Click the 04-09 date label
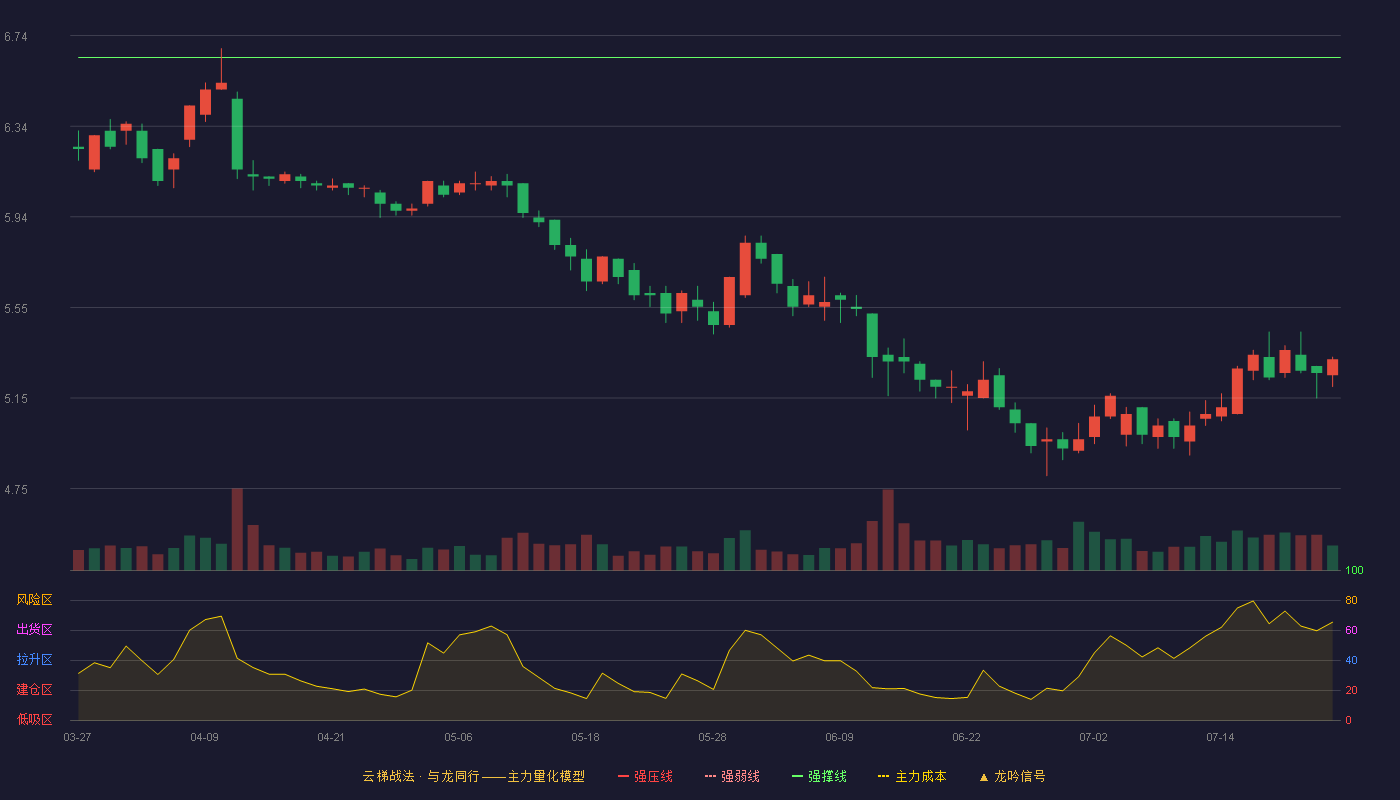This screenshot has height=800, width=1400. click(204, 737)
